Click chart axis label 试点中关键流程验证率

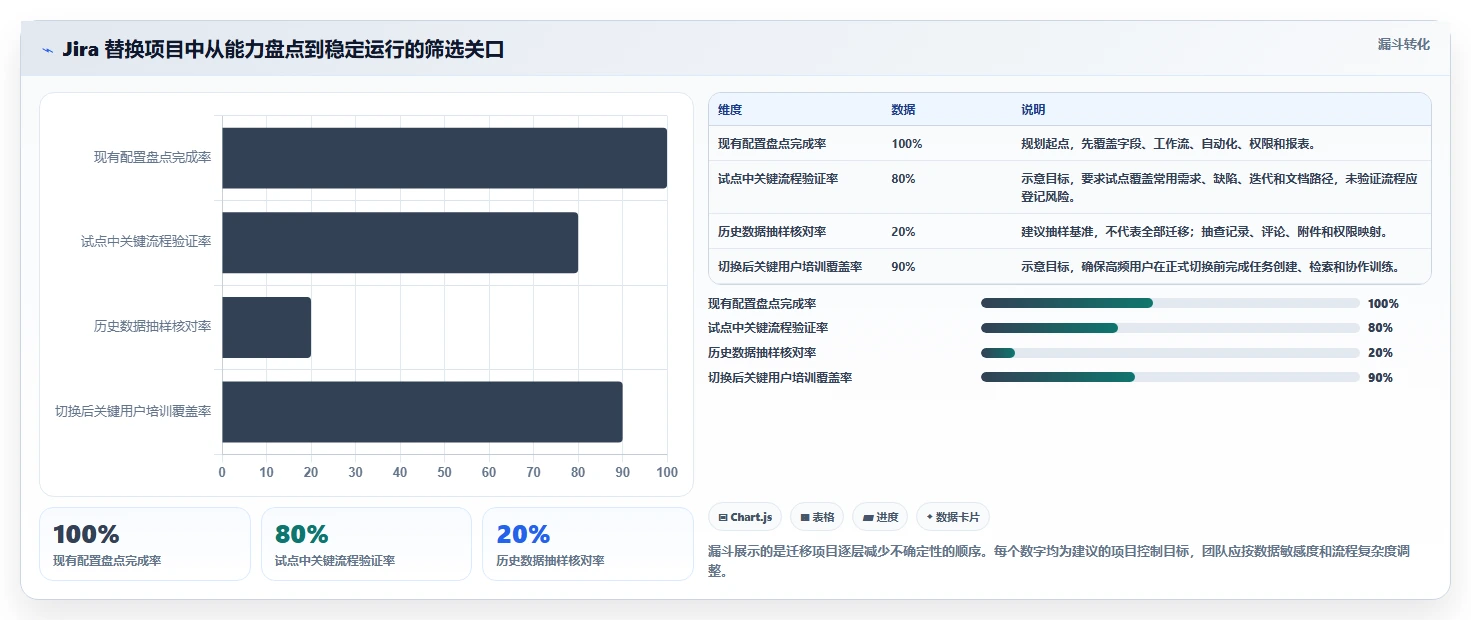[x=146, y=242]
